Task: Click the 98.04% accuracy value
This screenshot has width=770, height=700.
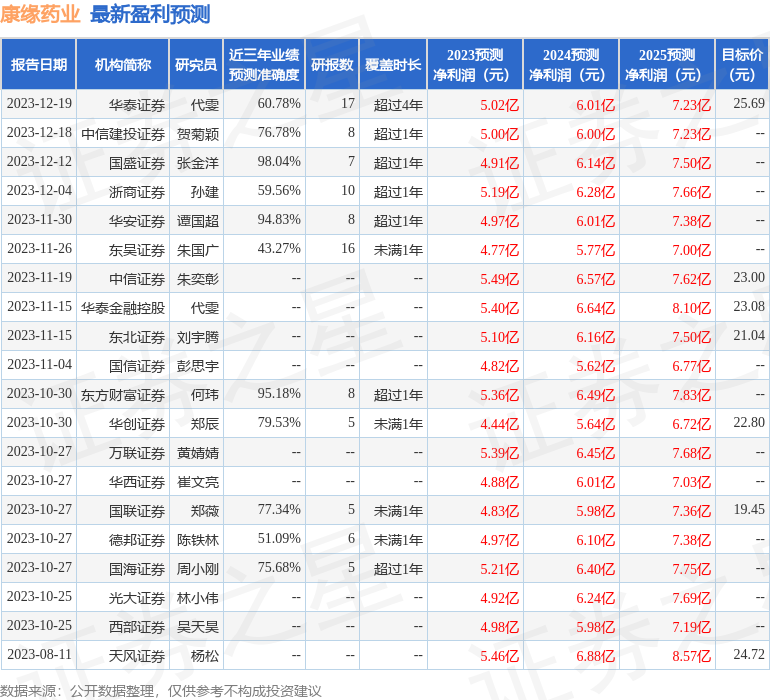Action: click(279, 162)
